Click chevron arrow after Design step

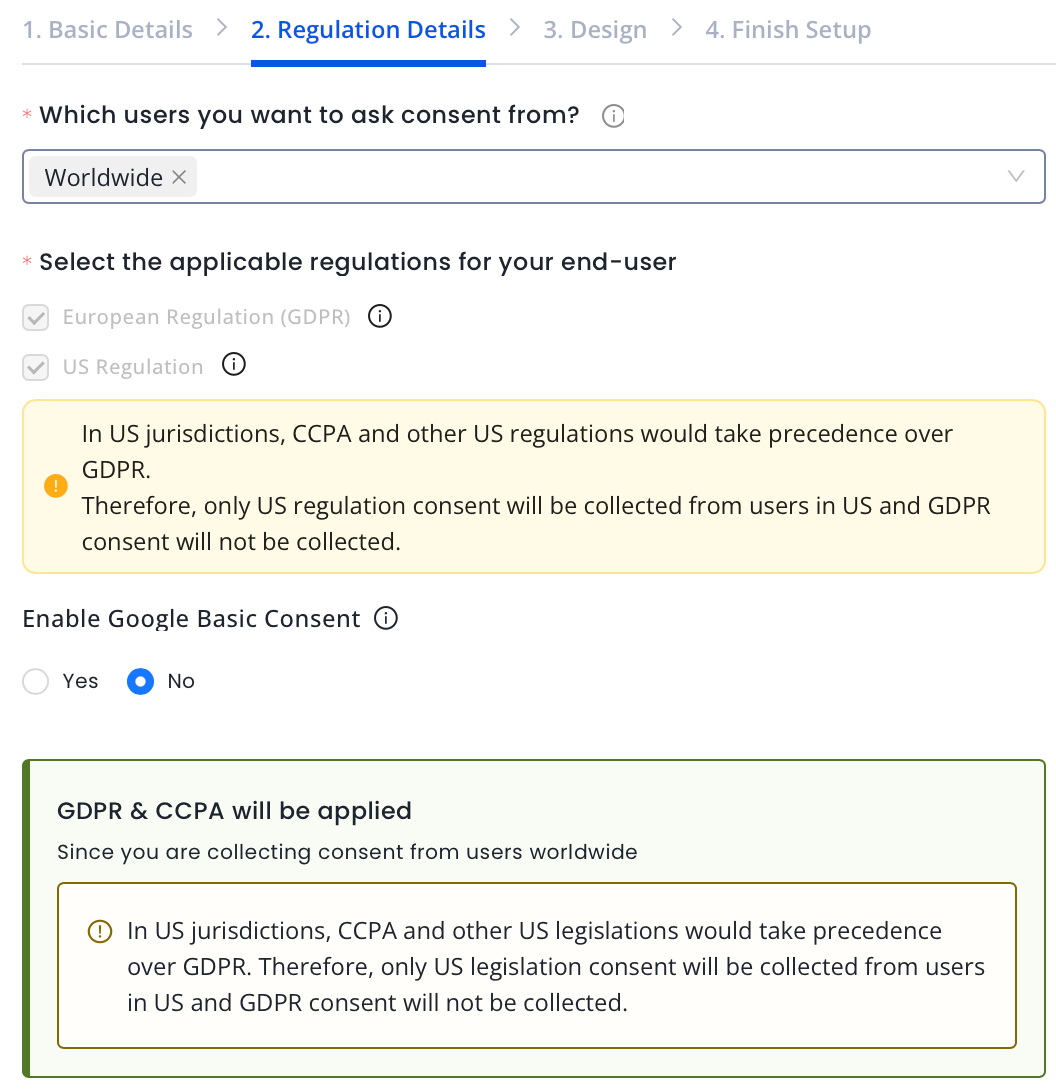click(x=677, y=29)
